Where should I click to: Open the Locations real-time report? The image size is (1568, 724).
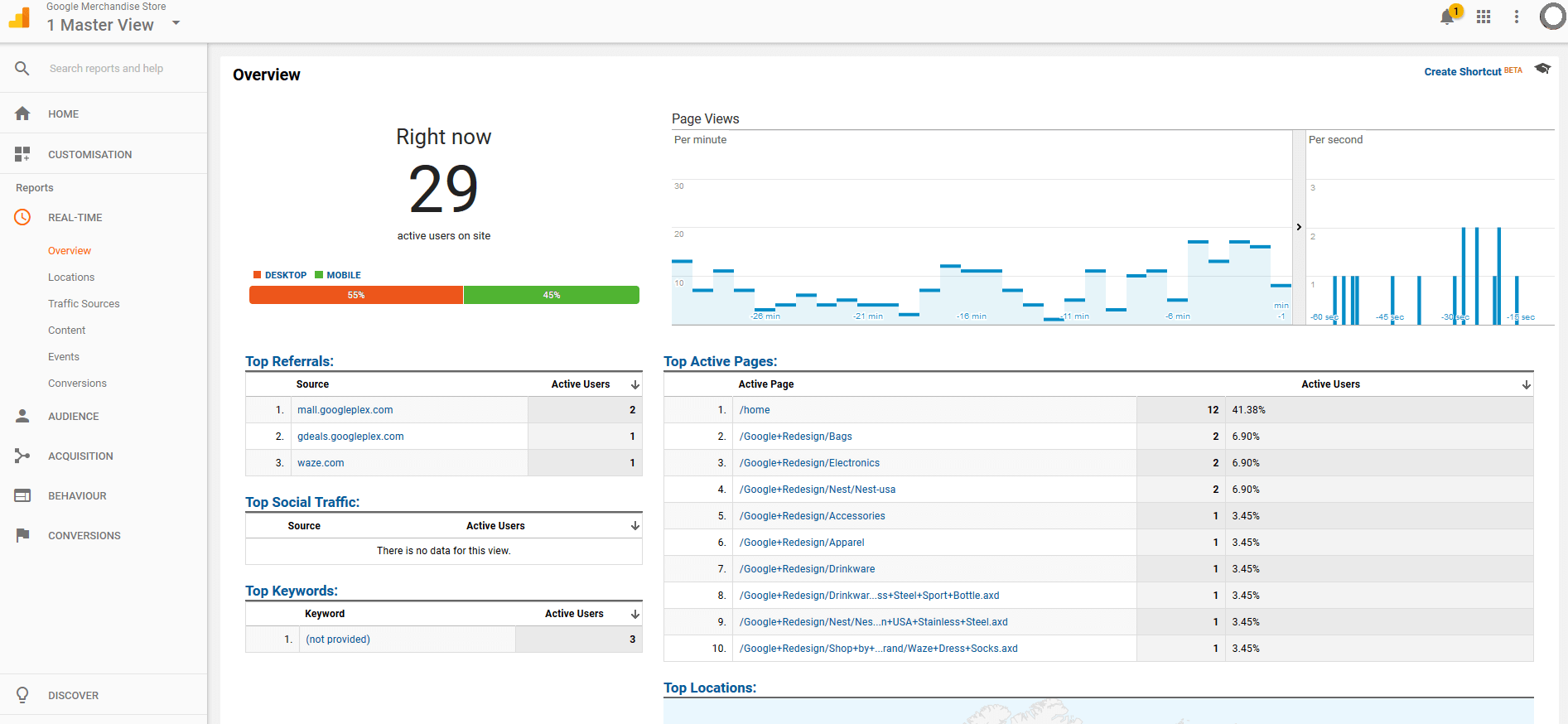[x=71, y=277]
